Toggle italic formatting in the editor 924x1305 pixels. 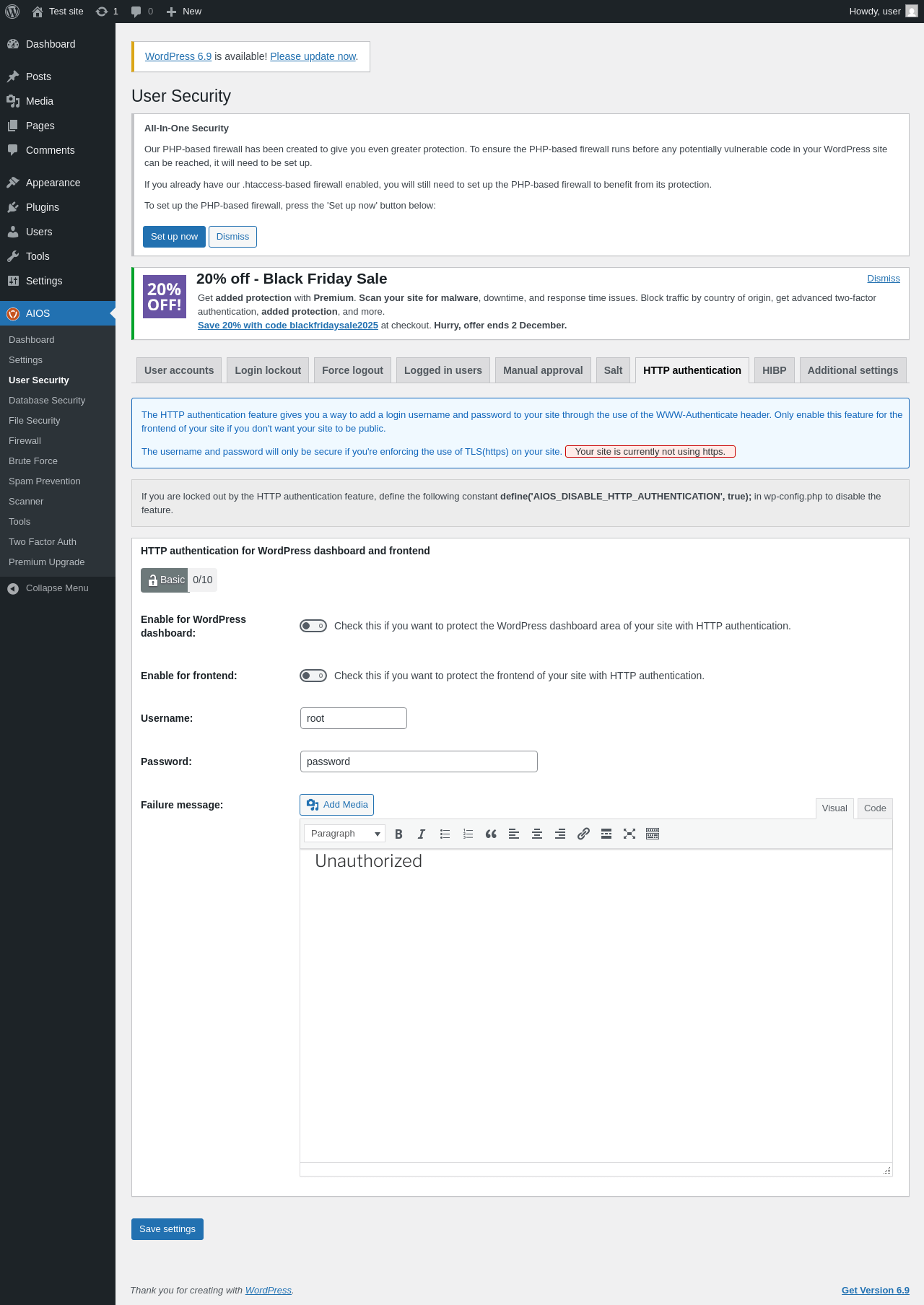[x=422, y=834]
